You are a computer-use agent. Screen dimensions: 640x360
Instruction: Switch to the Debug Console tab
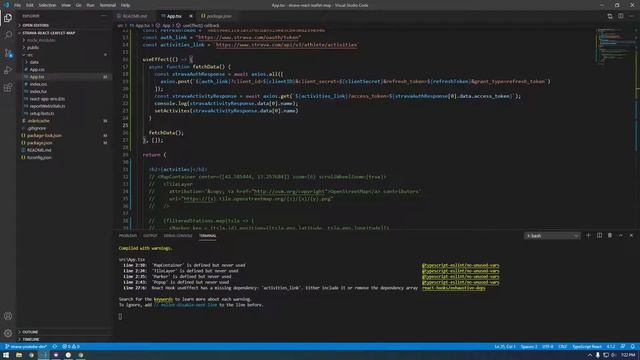point(178,236)
